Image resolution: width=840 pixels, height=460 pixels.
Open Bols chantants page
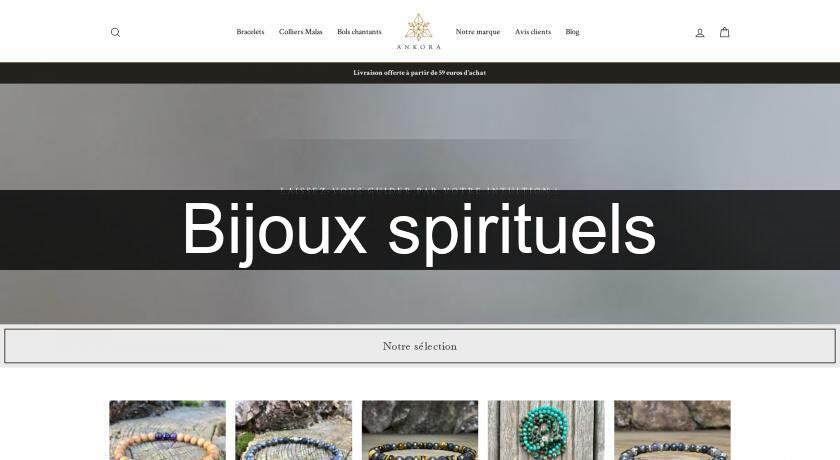point(359,32)
